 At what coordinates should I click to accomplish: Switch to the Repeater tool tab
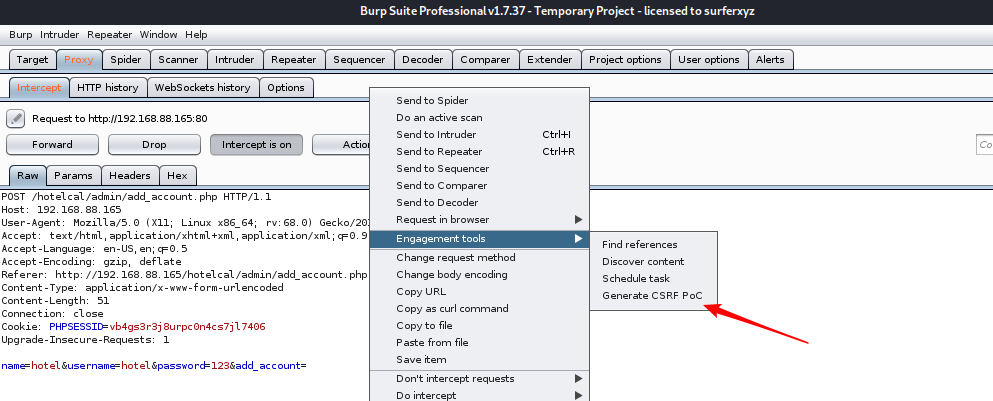294,60
